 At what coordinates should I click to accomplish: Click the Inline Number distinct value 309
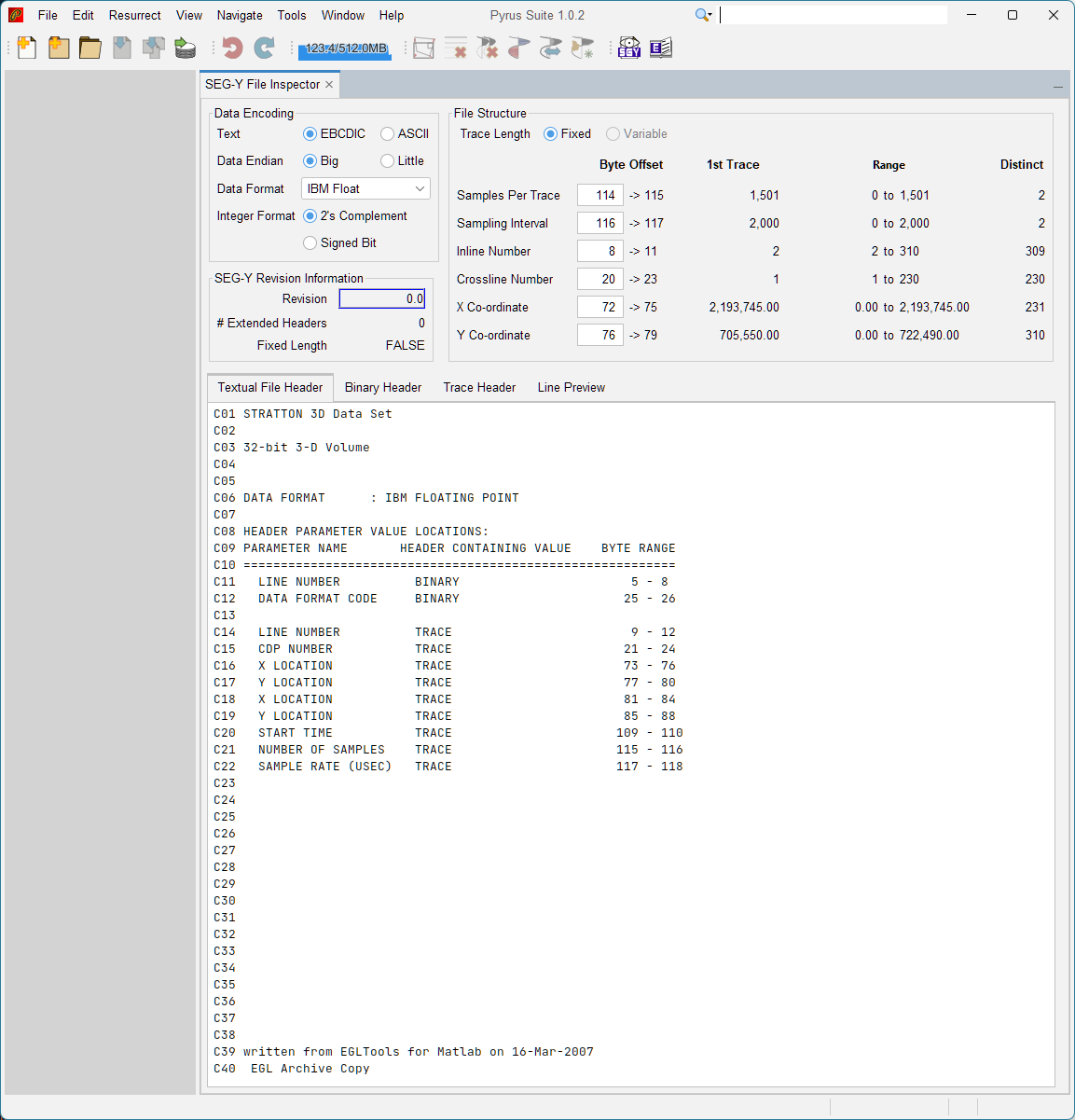(x=1035, y=251)
